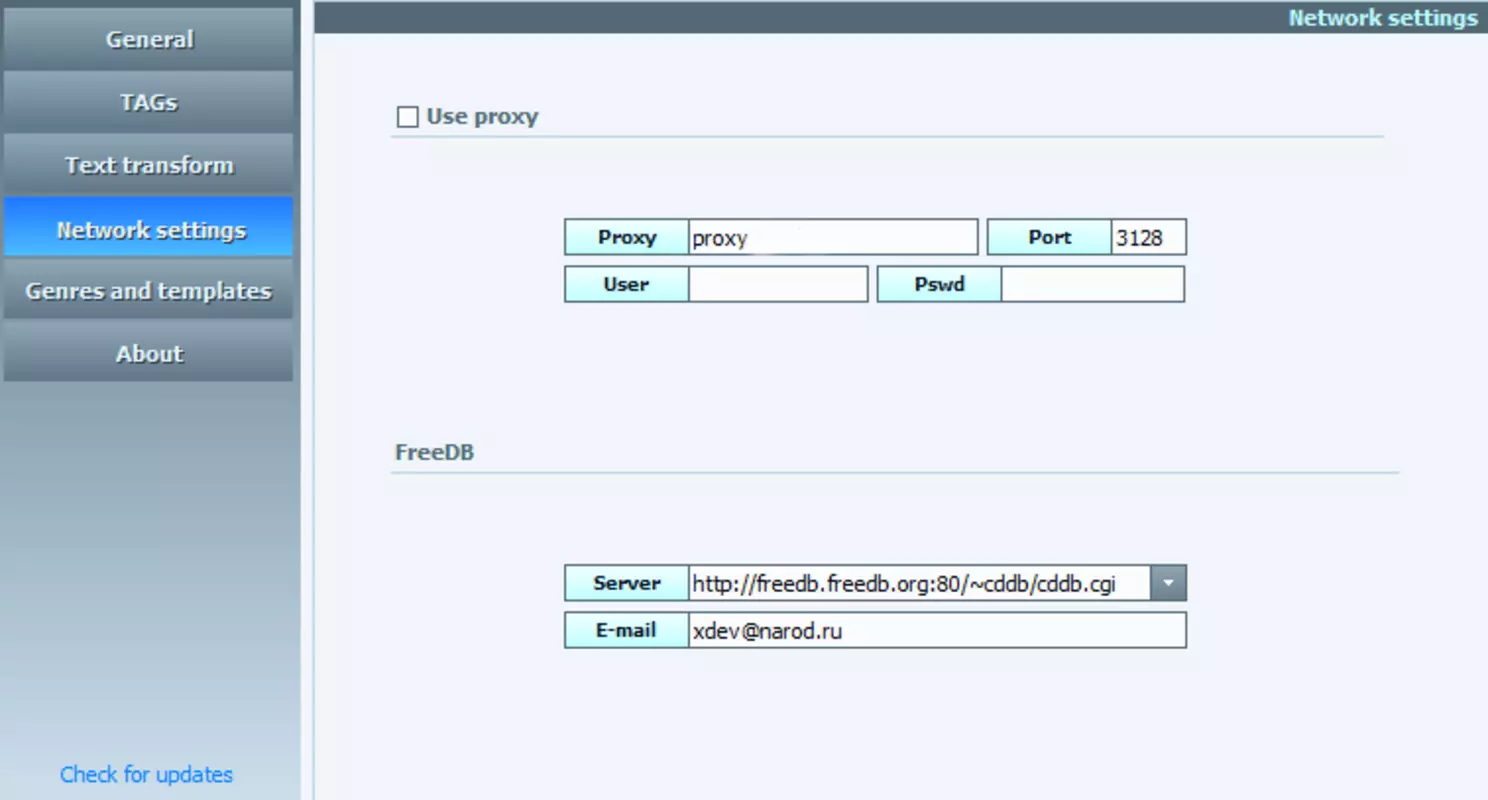The height and width of the screenshot is (800, 1488).
Task: Focus the proxy User input field
Action: (x=778, y=284)
